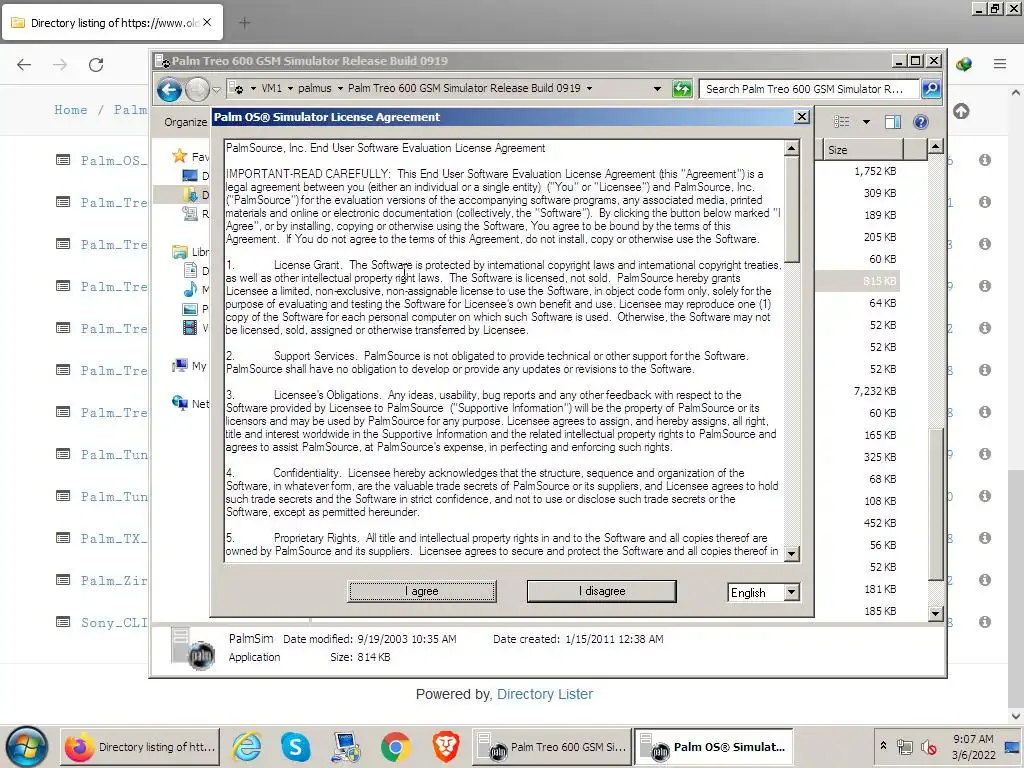The height and width of the screenshot is (768, 1024).
Task: Click the Search Palm Treo Simulator field
Action: [809, 89]
